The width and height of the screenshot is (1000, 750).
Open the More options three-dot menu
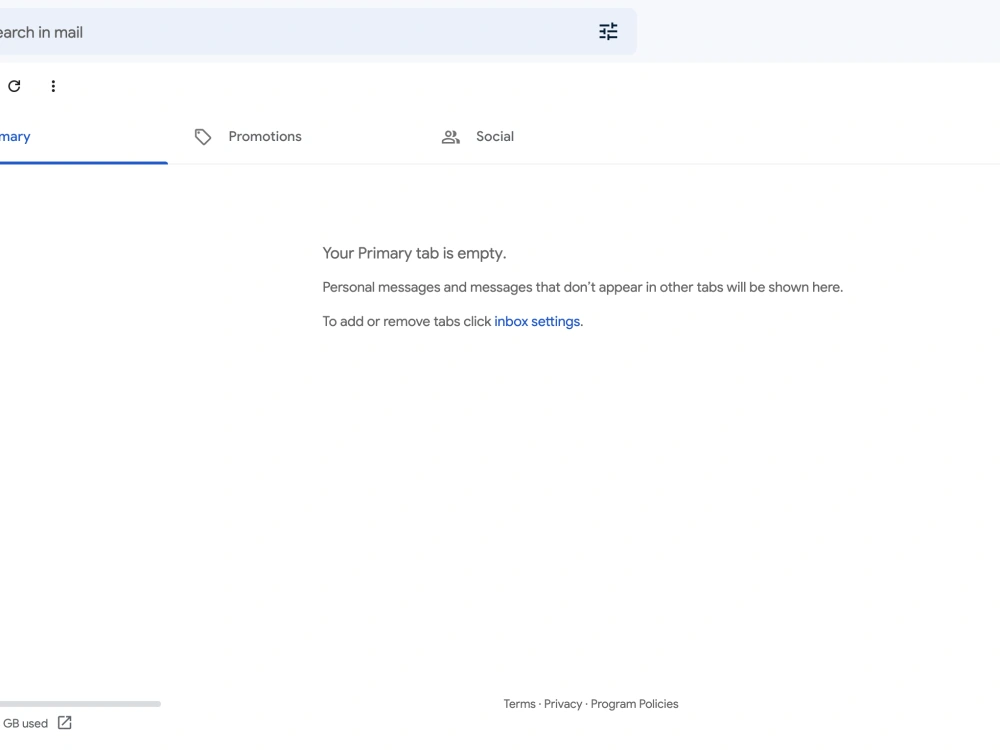(53, 86)
